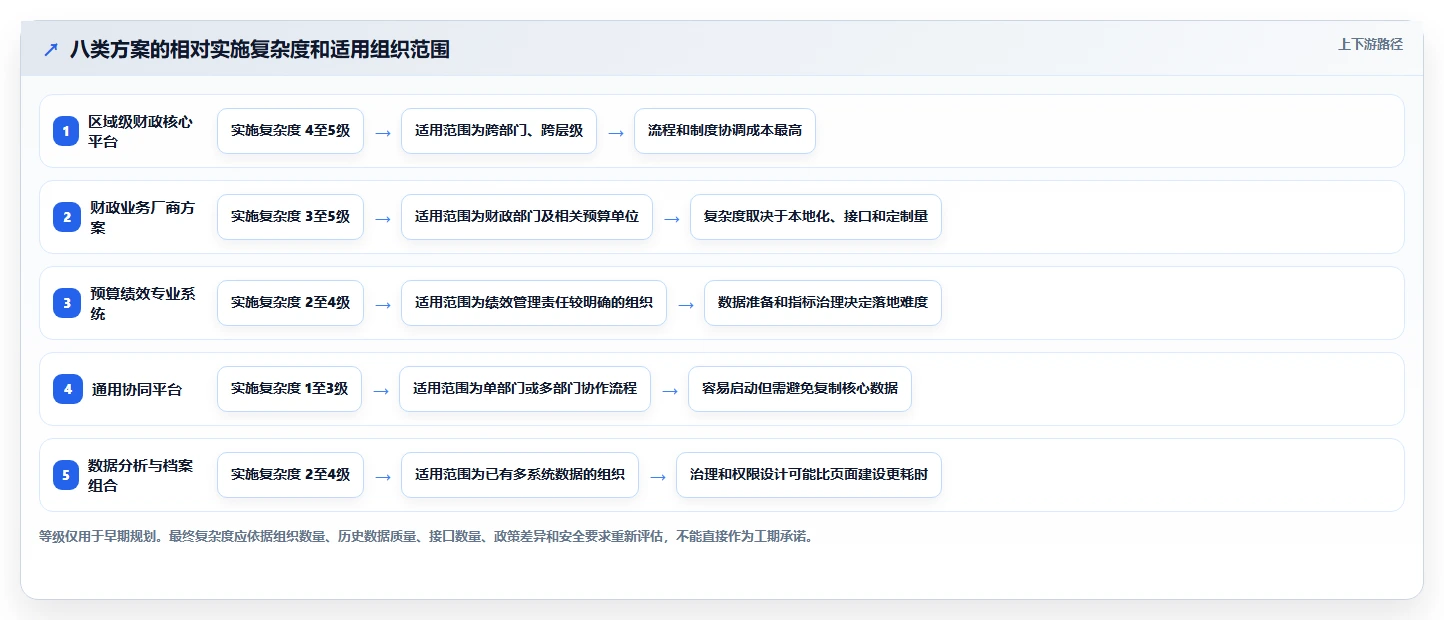Click the 实施复杂度 4至5级 box
This screenshot has height=620, width=1444.
pos(290,131)
